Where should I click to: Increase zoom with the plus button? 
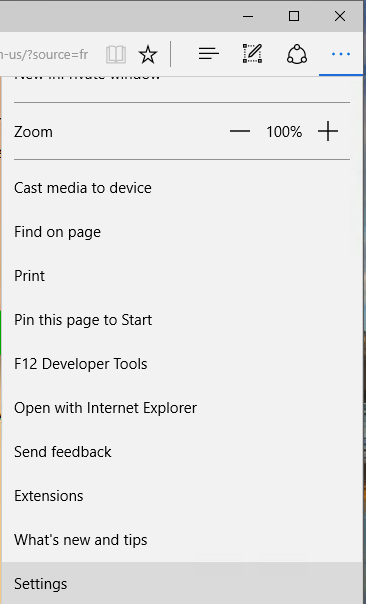pyautogui.click(x=328, y=132)
